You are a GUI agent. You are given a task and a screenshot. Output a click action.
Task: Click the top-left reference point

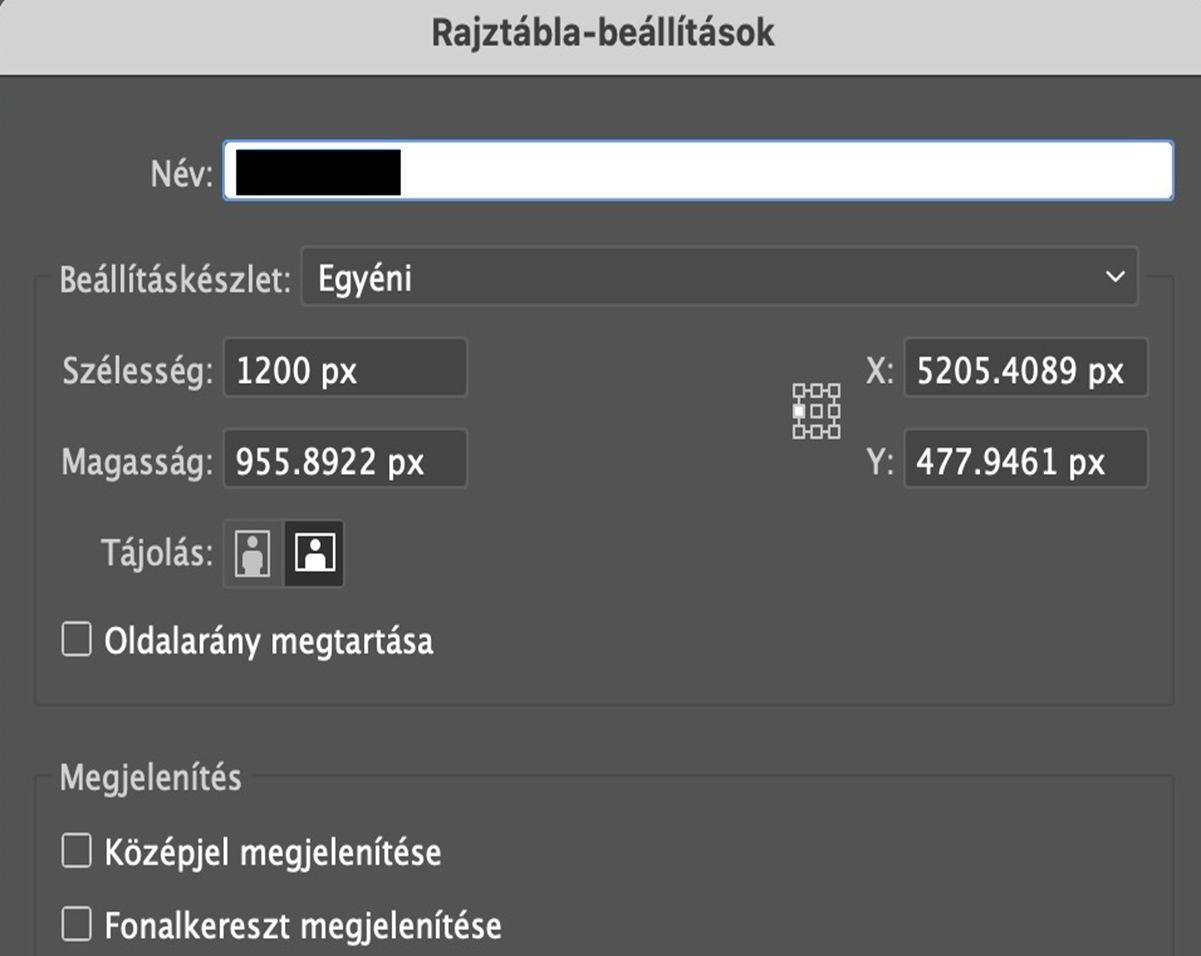[799, 390]
